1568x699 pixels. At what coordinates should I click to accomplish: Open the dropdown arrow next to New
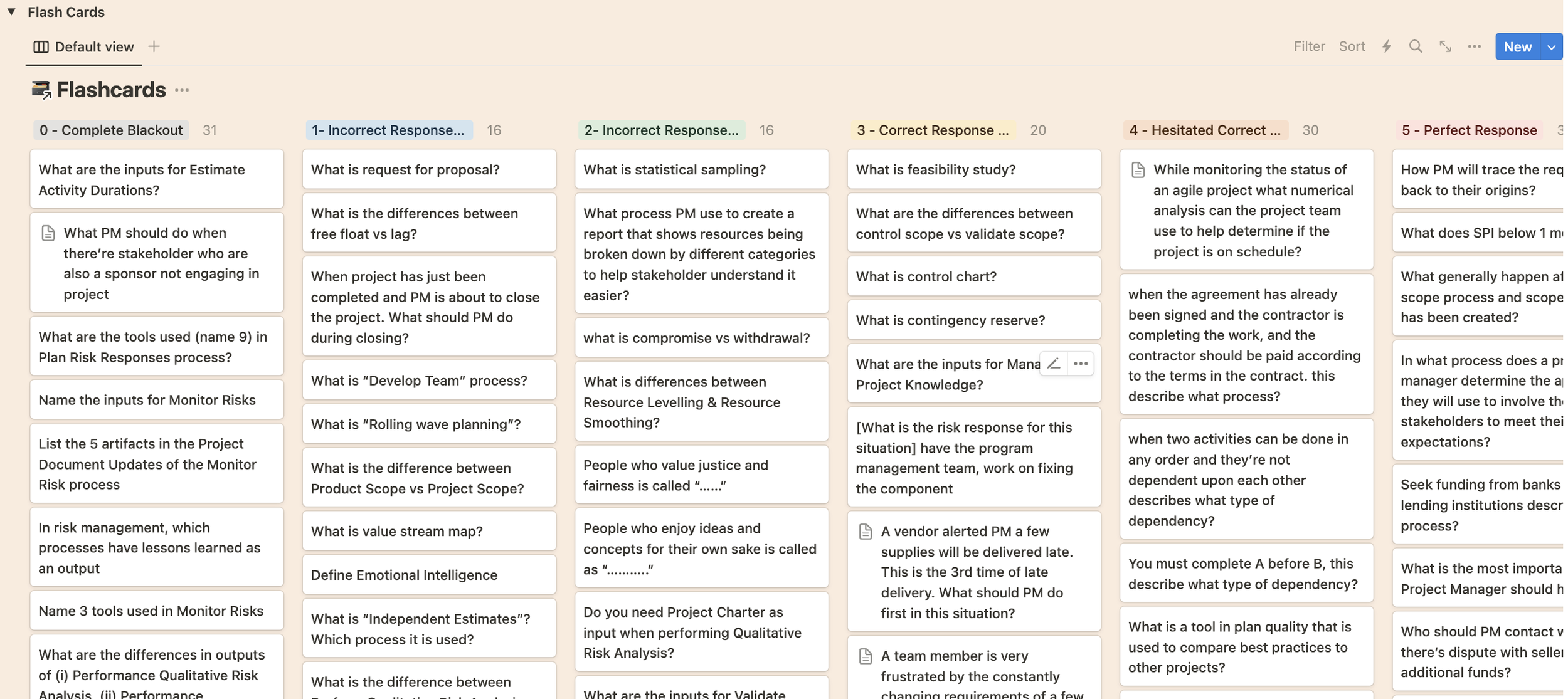pos(1551,47)
